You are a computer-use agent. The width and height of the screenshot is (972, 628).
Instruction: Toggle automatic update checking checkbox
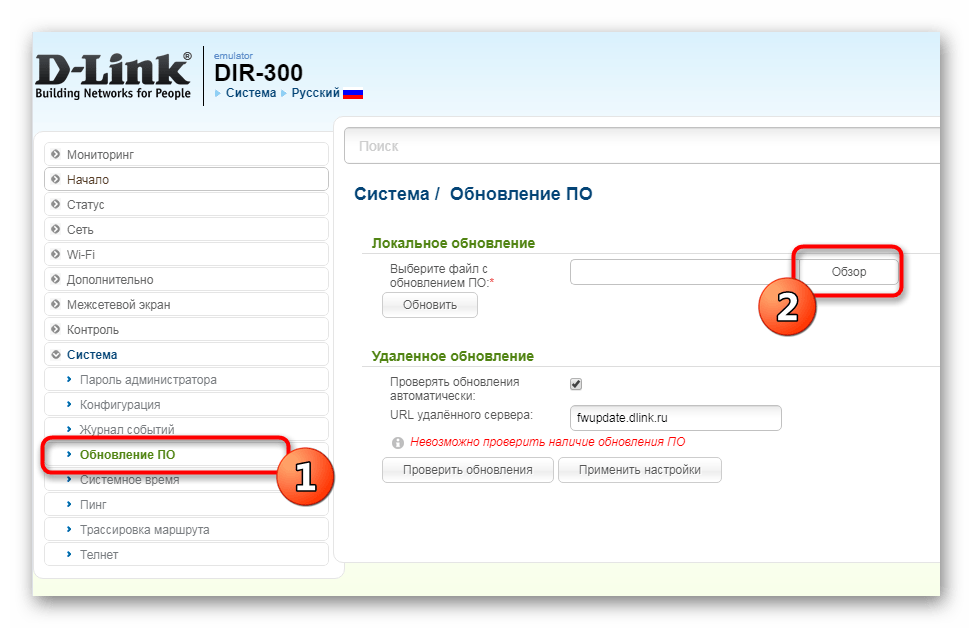click(576, 384)
